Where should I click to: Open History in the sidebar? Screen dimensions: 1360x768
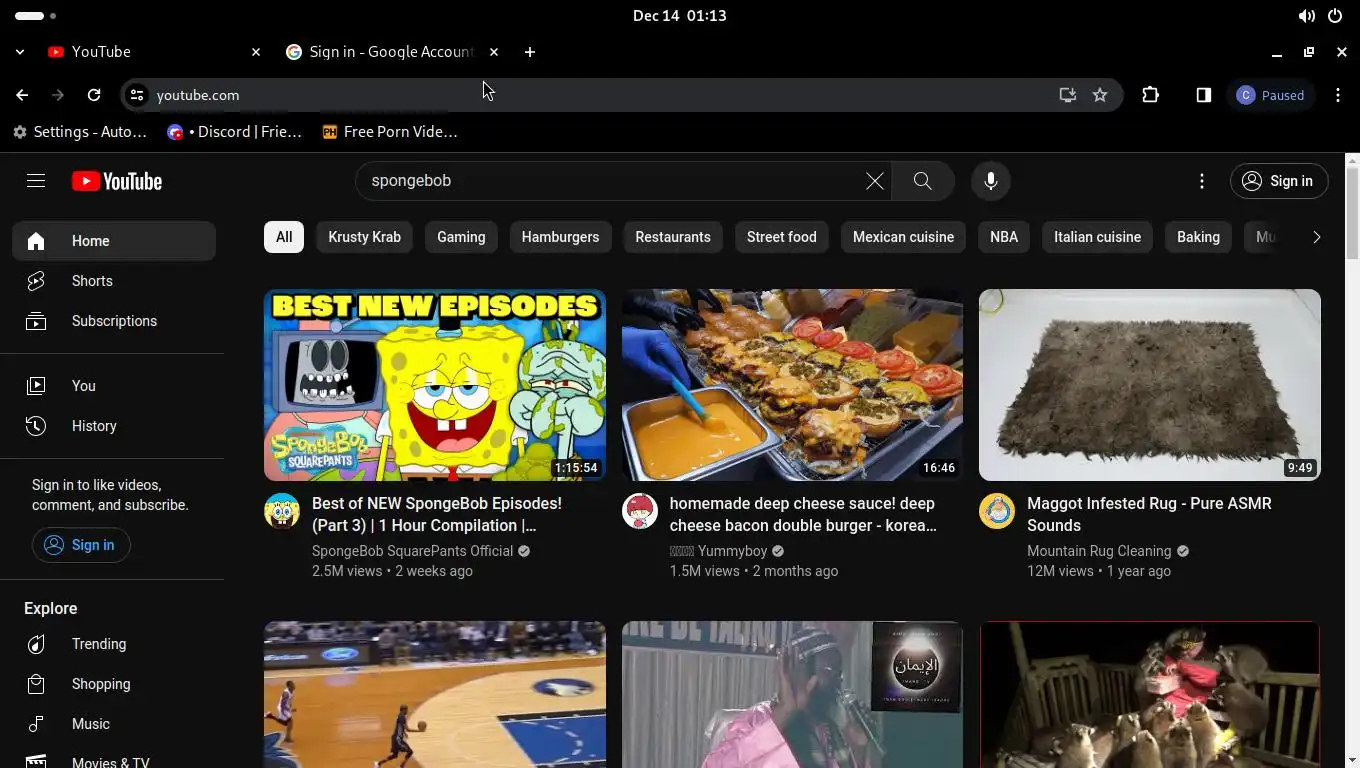click(114, 426)
